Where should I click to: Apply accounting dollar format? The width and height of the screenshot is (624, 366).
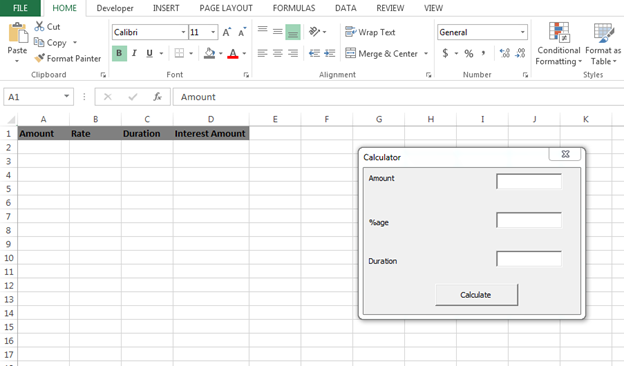click(x=445, y=53)
